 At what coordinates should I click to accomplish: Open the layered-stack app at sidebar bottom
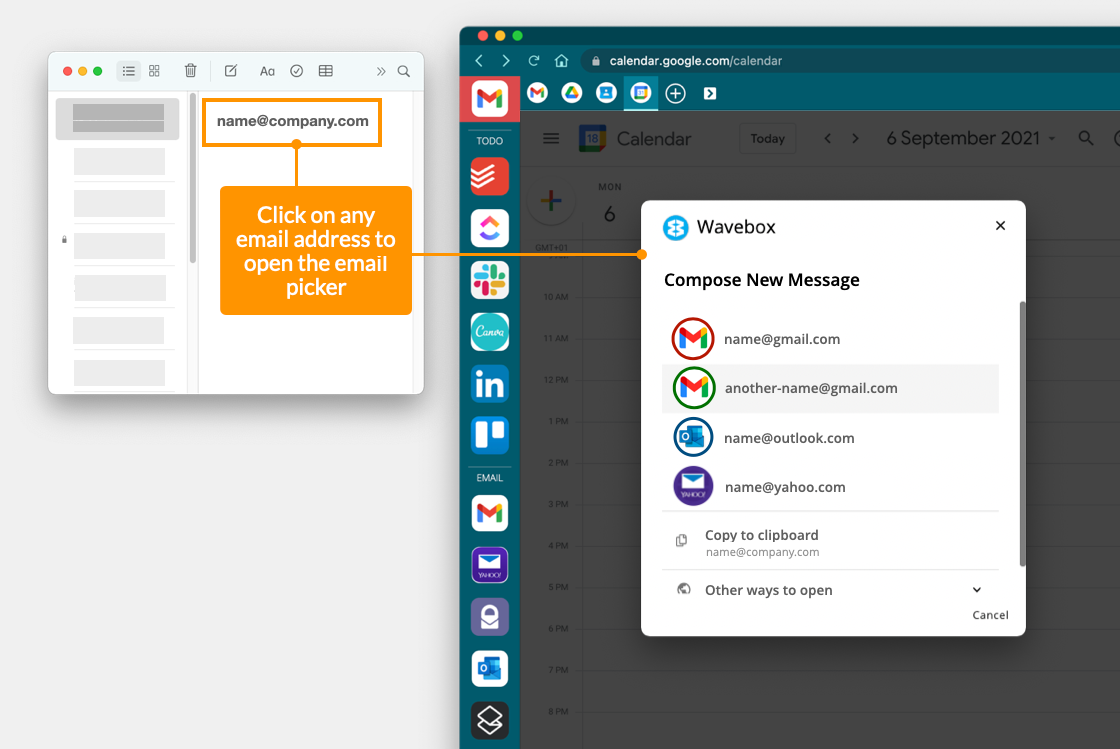[489, 720]
